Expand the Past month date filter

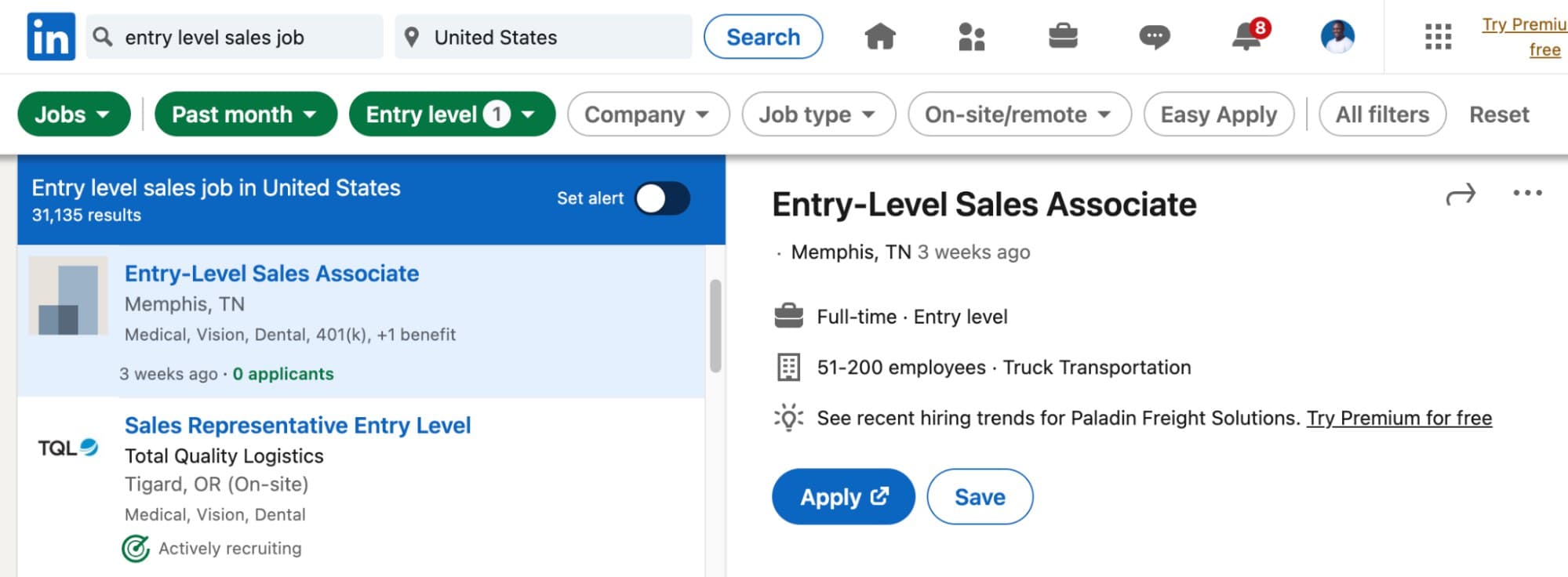[x=245, y=114]
